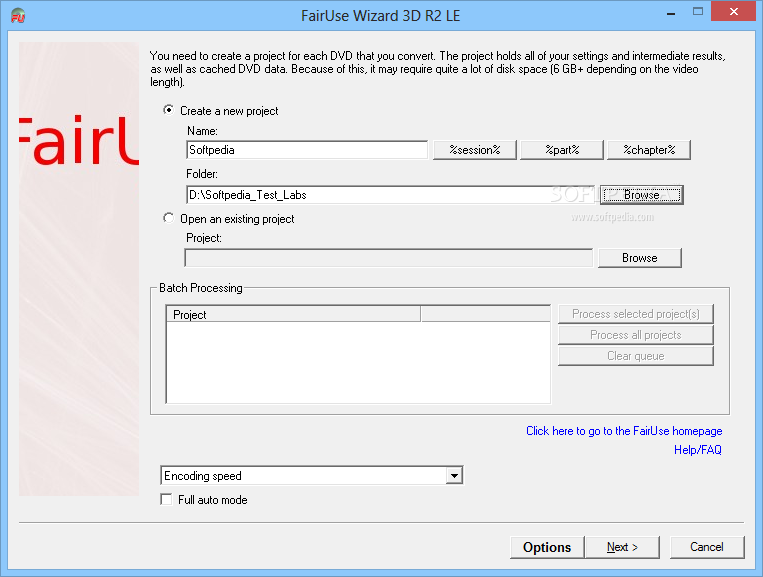Browse for an existing project file

pos(639,258)
